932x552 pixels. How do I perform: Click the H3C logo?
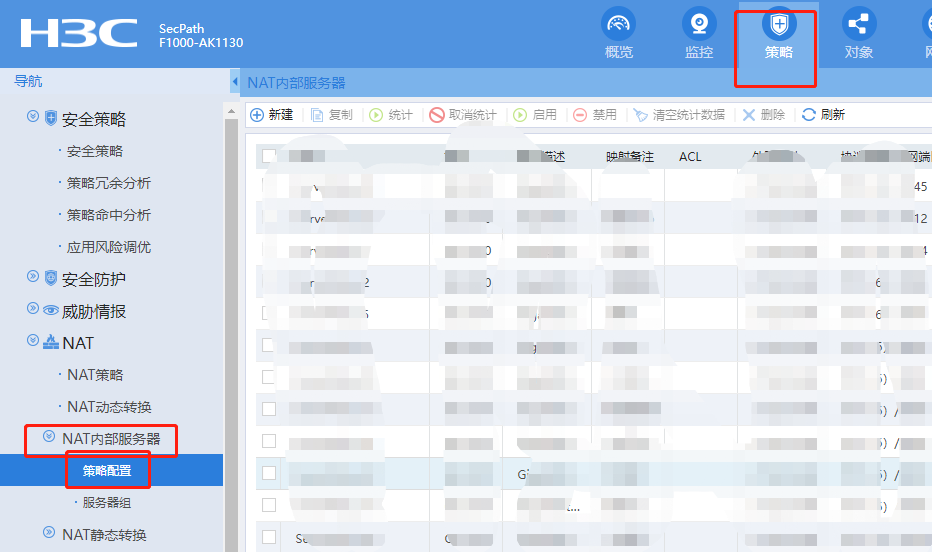pyautogui.click(x=79, y=33)
